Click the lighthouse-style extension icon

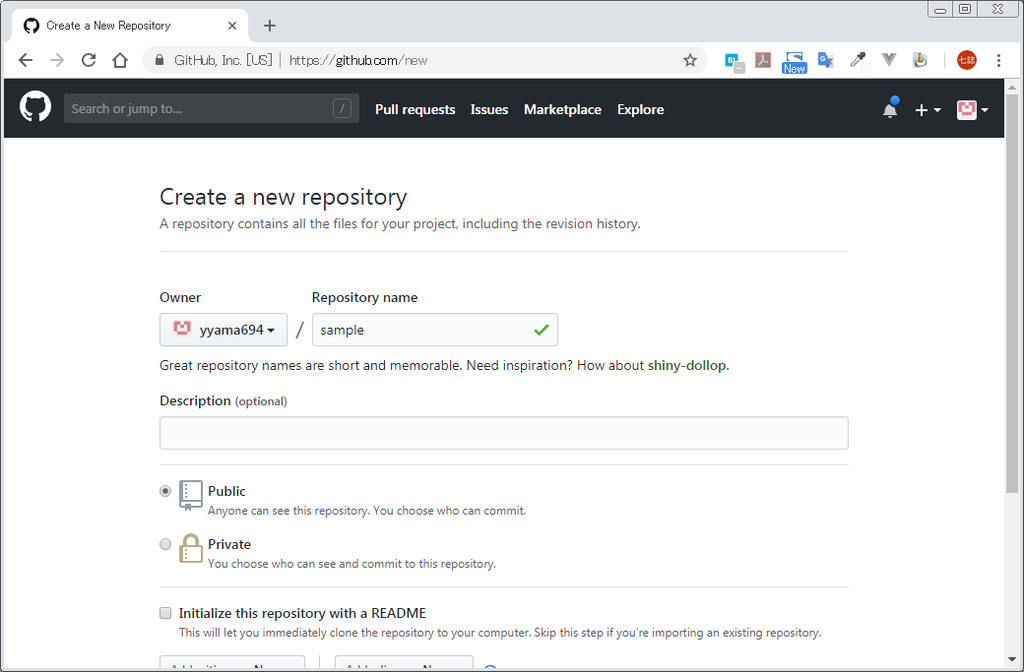pos(920,60)
